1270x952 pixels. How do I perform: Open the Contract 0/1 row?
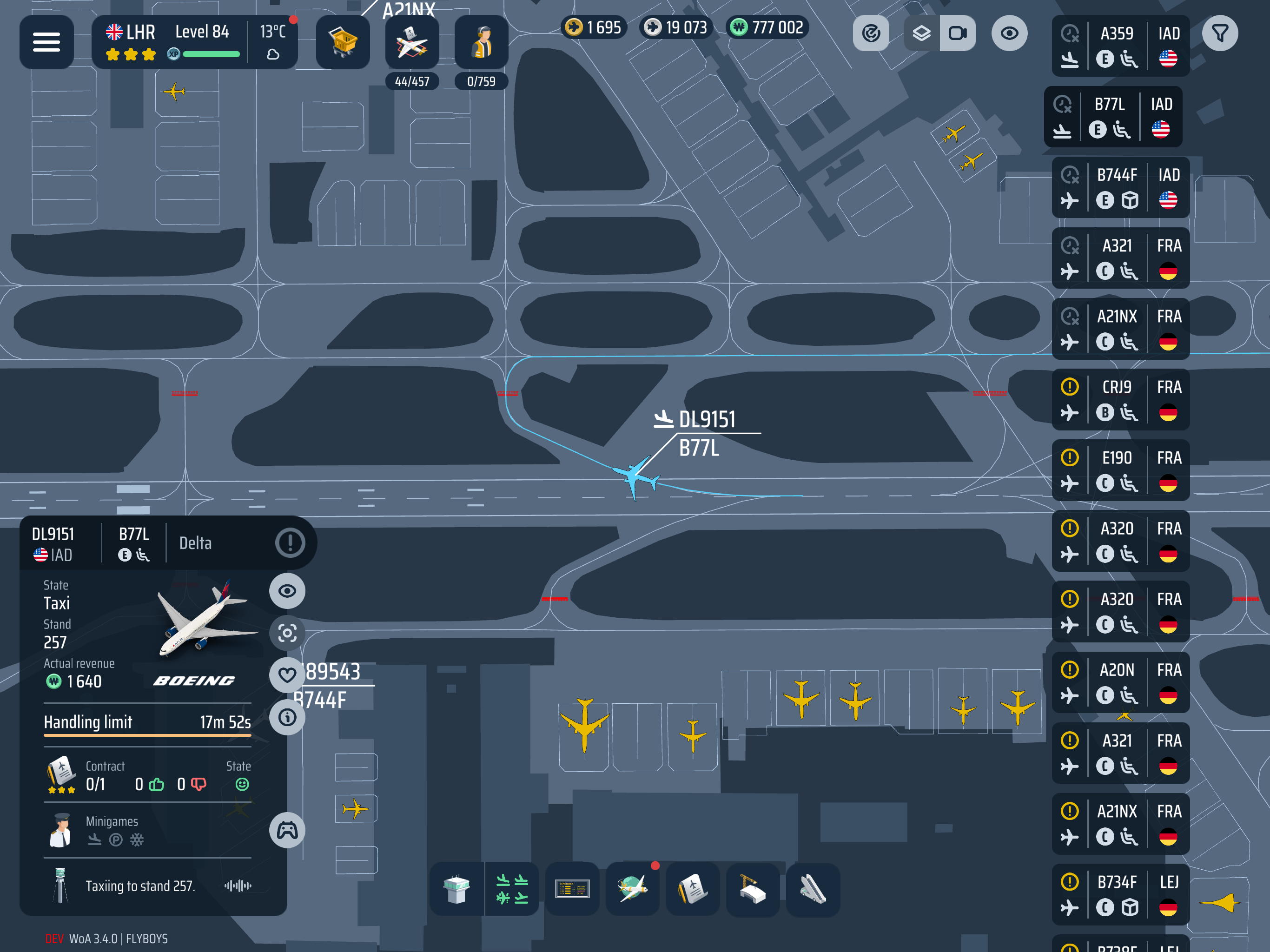(x=147, y=775)
